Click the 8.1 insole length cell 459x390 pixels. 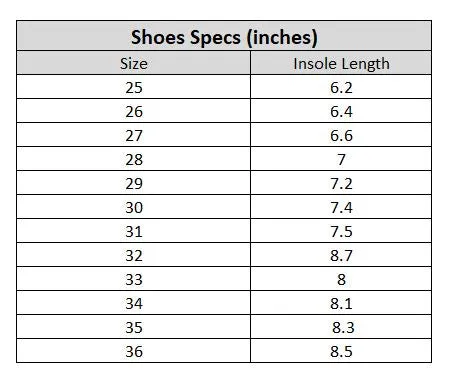coord(341,303)
